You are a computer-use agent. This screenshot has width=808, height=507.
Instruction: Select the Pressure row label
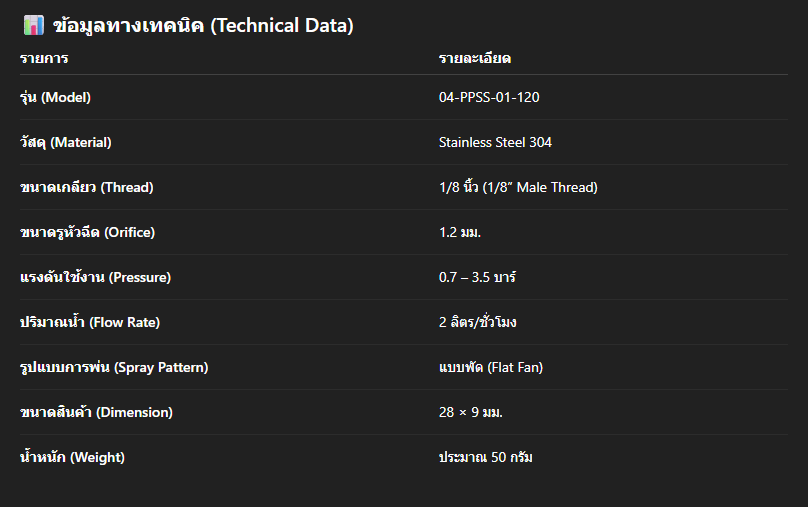[x=95, y=277]
